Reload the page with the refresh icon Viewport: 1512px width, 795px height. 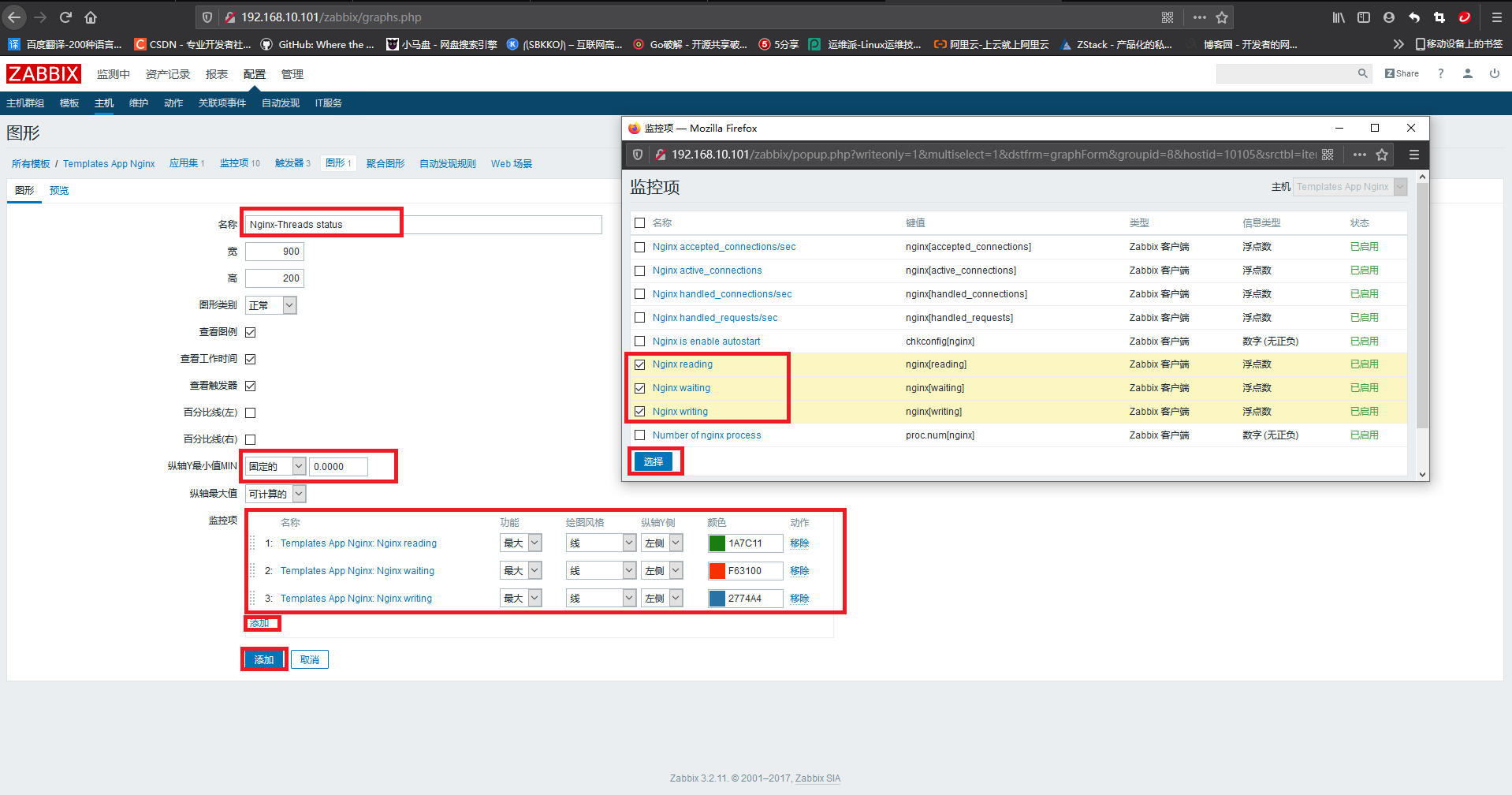65,17
